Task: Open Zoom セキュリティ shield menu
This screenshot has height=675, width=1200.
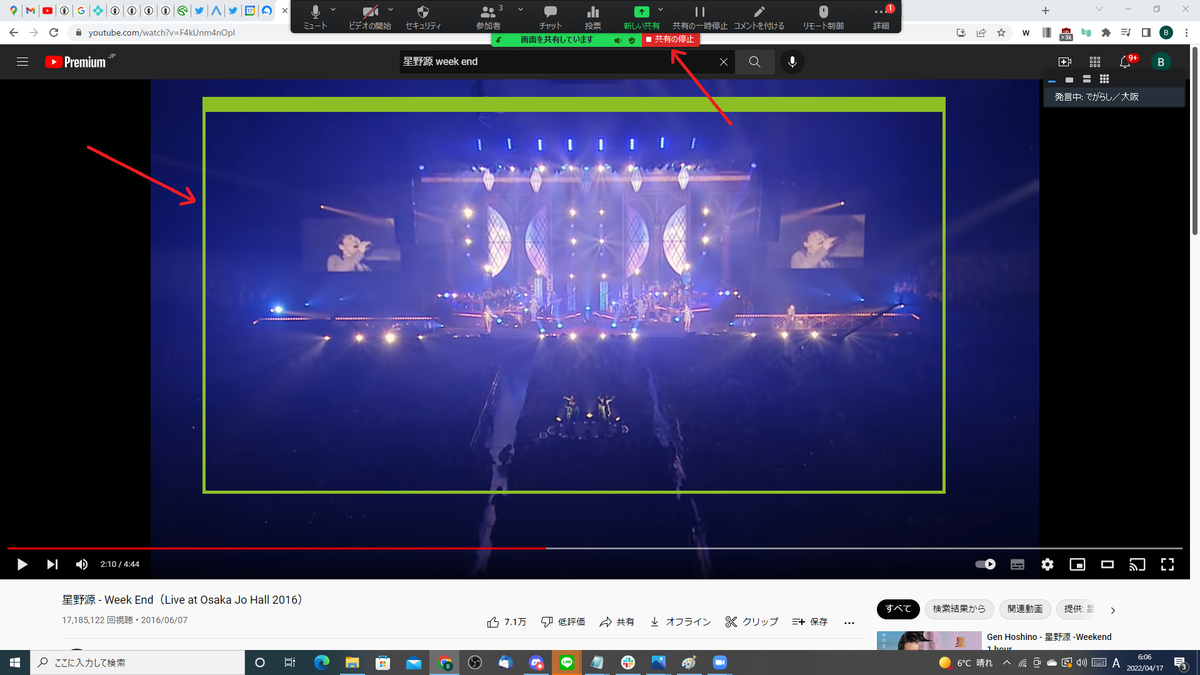Action: (423, 16)
